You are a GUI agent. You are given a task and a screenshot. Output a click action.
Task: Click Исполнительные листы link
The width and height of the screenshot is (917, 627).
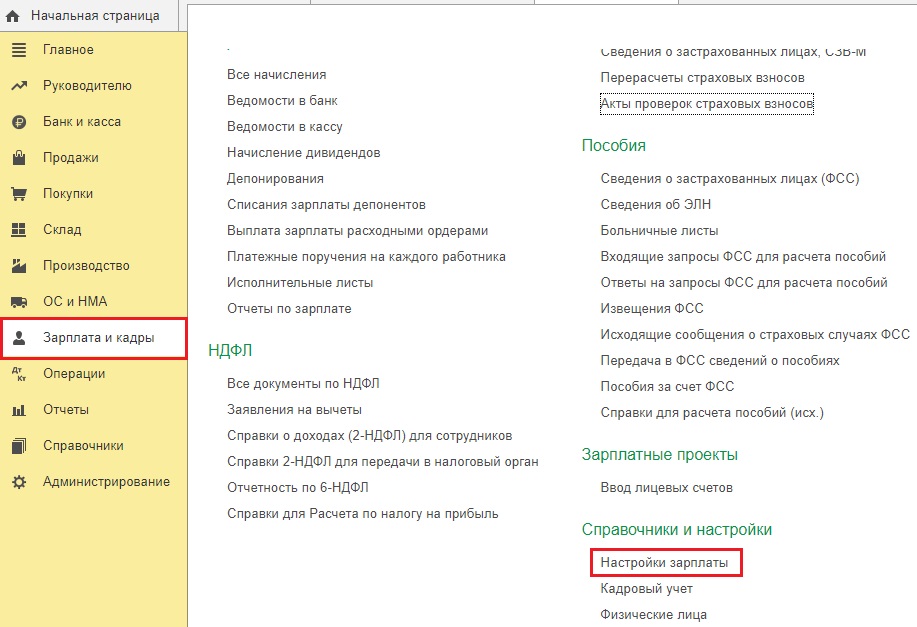300,283
